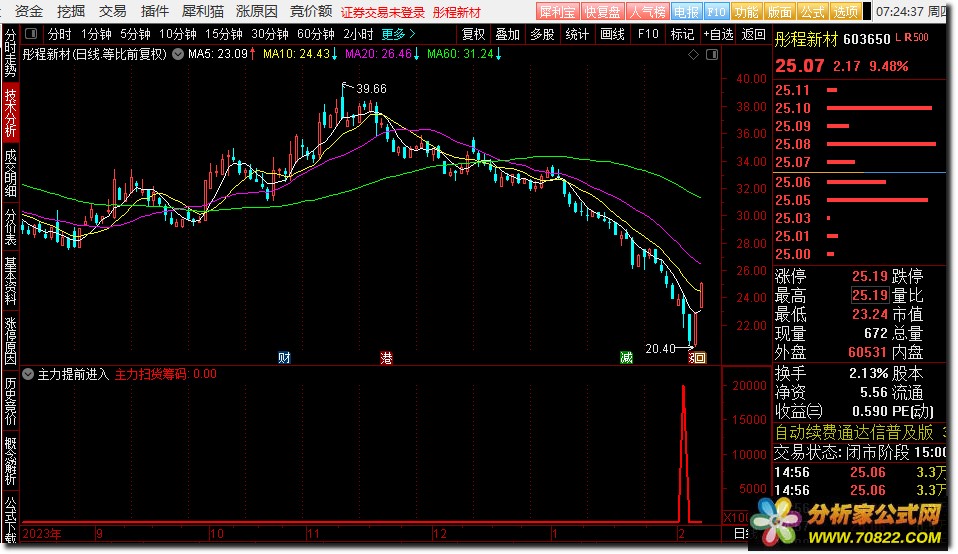Click the 多股 toolbar item
958x554 pixels.
542,34
